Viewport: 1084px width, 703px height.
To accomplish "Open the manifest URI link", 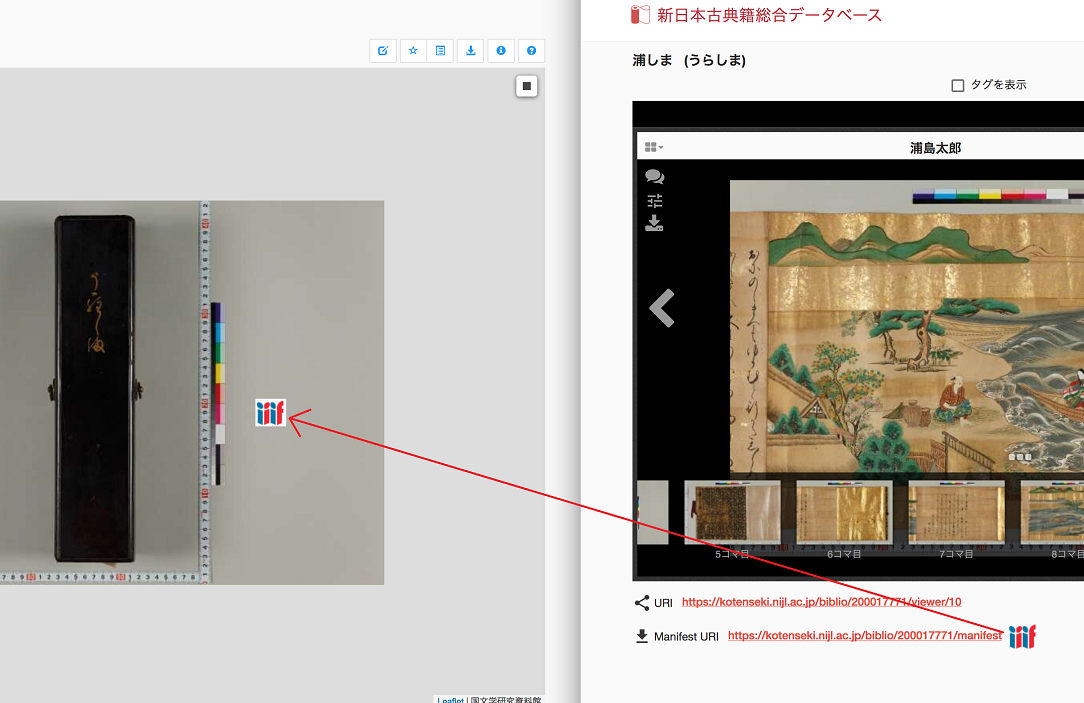I will pos(865,635).
